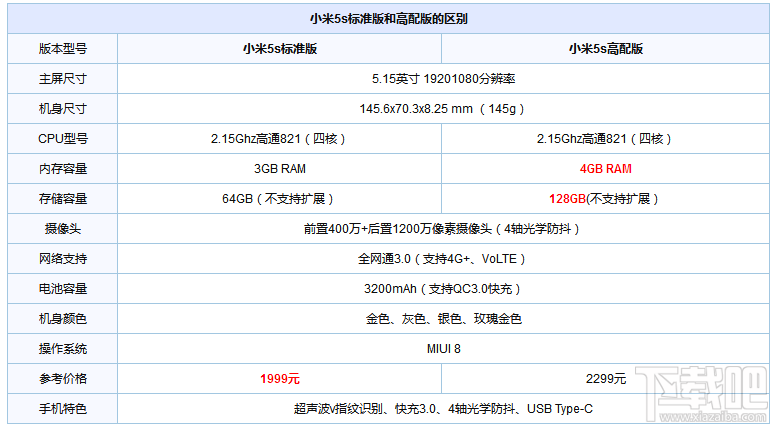Image resolution: width=775 pixels, height=427 pixels.
Task: Select the 版本型号 row header
Action: 63,48
